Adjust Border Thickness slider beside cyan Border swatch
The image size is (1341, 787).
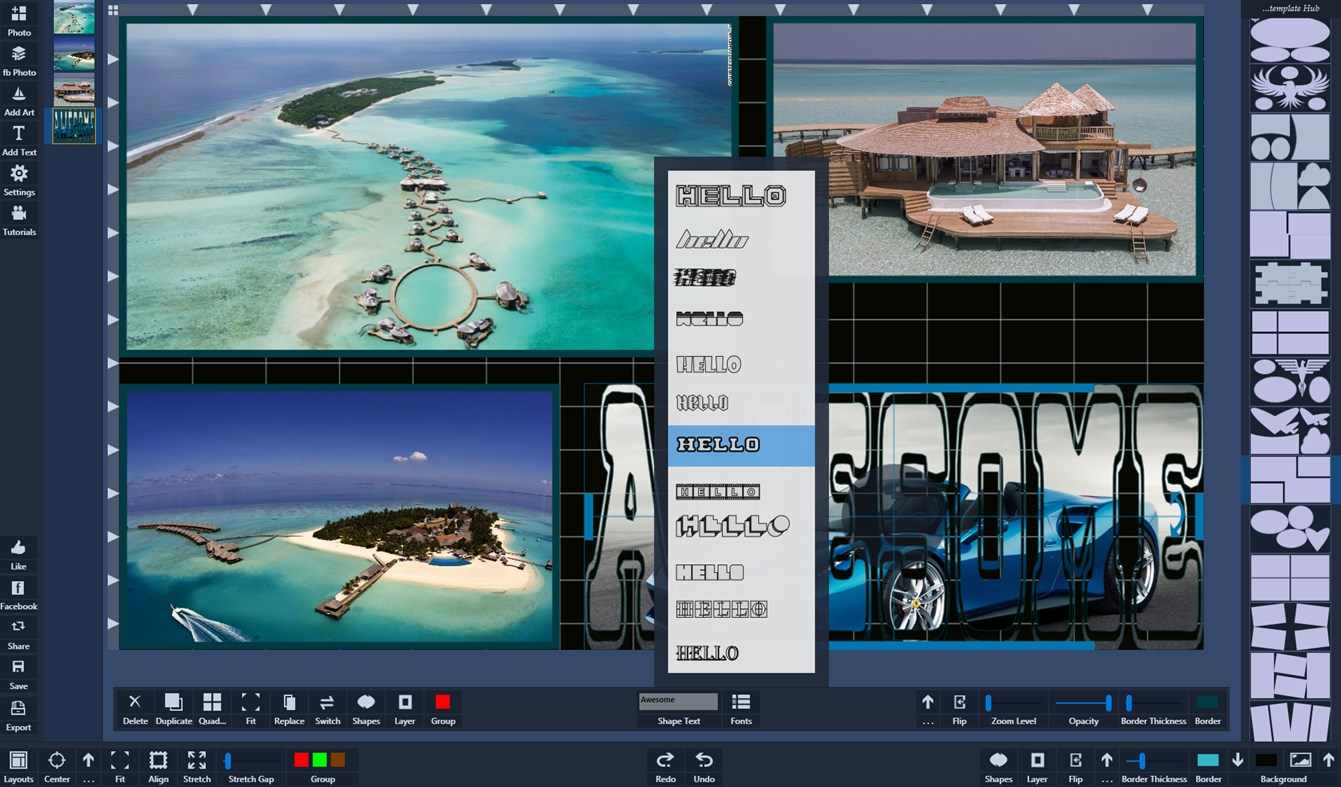click(1154, 761)
